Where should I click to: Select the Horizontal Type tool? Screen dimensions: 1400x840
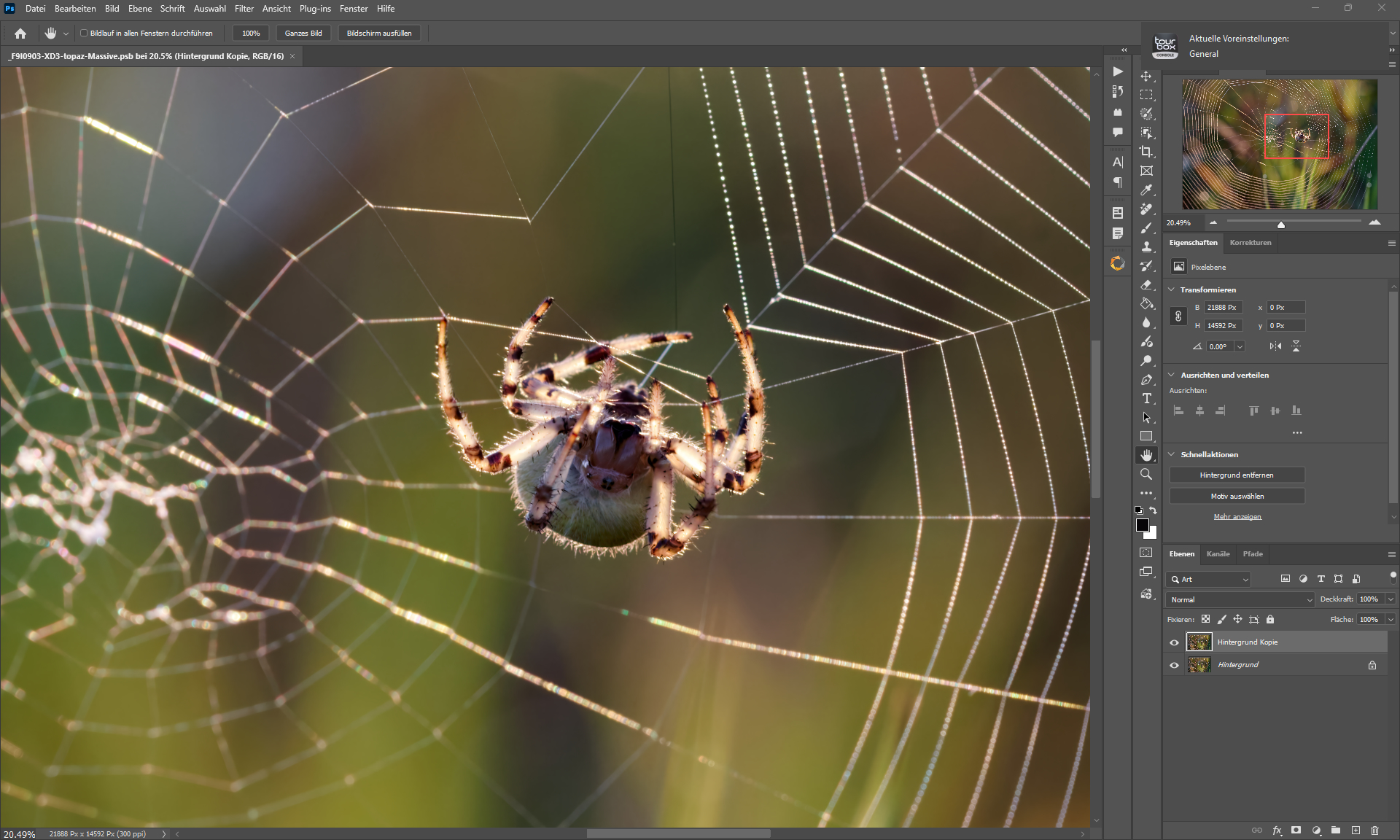click(x=1146, y=398)
